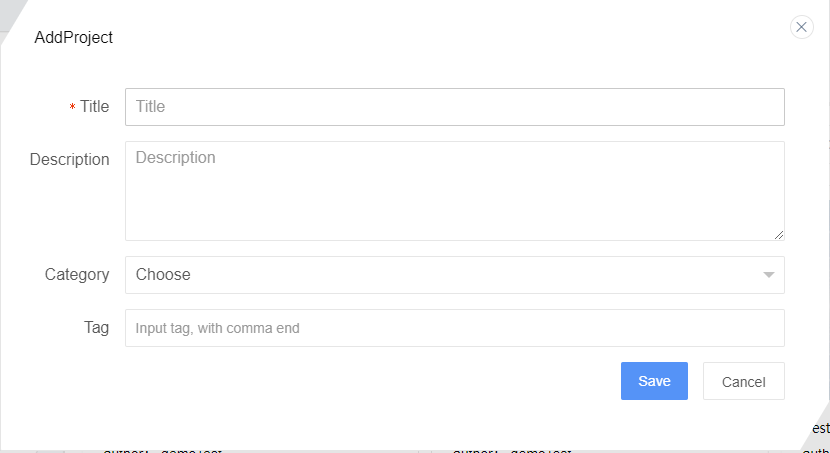The width and height of the screenshot is (830, 453).
Task: Click the Category dropdown arrow icon
Action: [x=769, y=275]
